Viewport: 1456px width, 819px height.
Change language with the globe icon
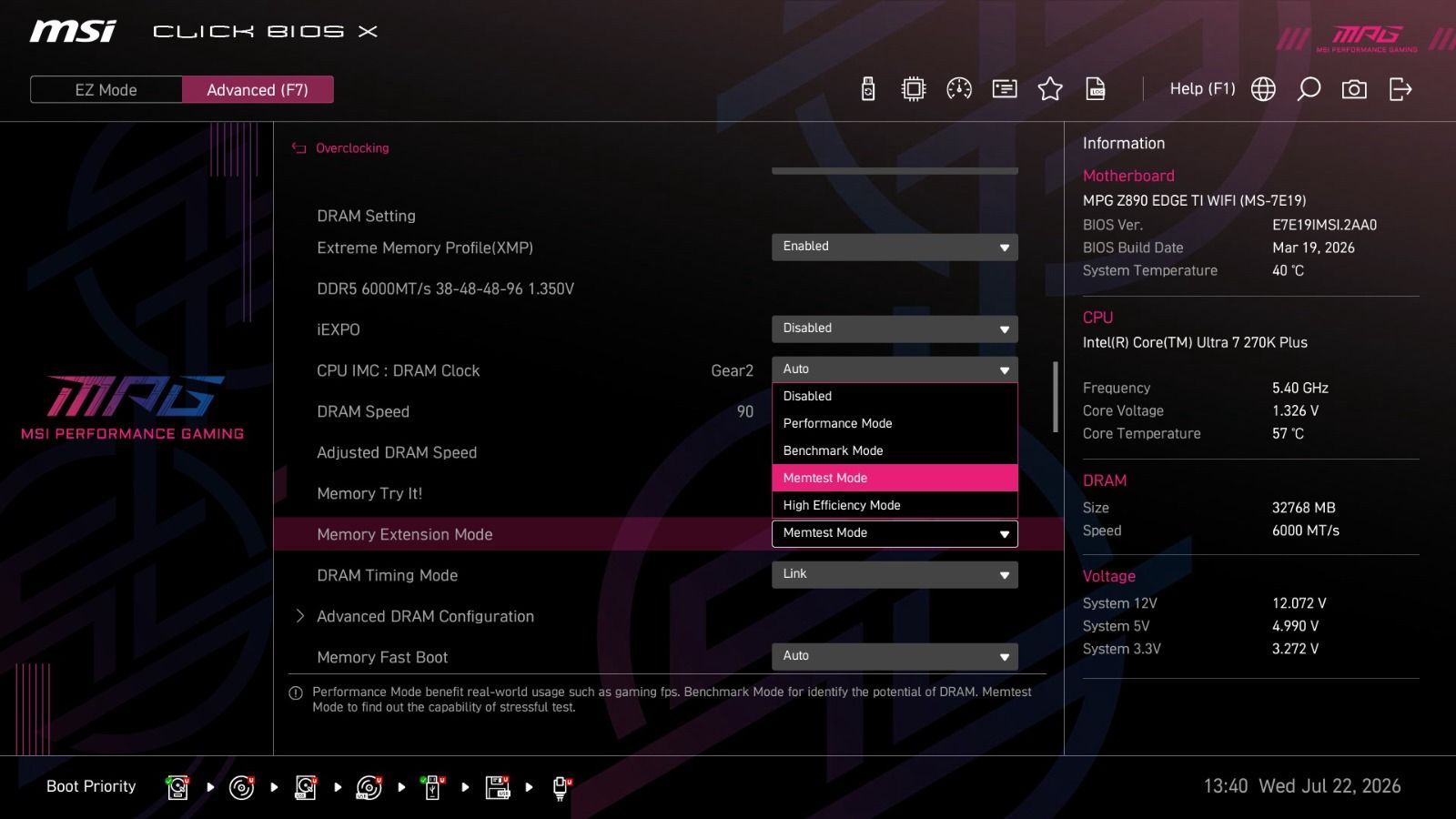[1263, 88]
